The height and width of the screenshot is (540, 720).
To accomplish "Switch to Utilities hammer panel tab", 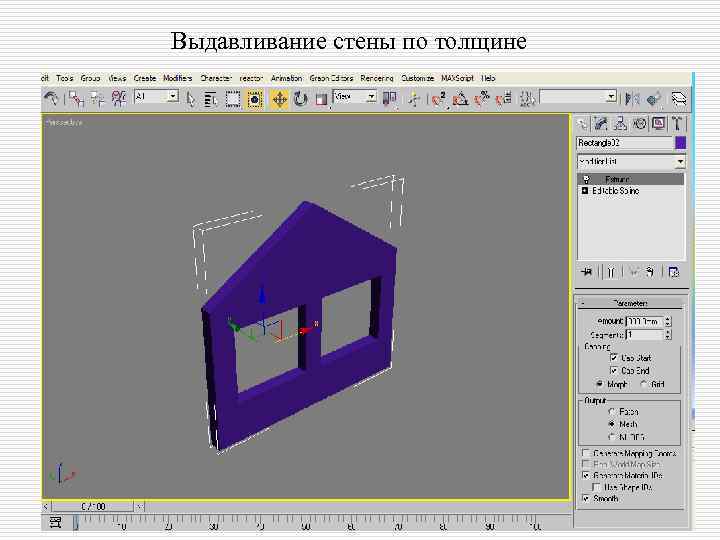I will (677, 124).
